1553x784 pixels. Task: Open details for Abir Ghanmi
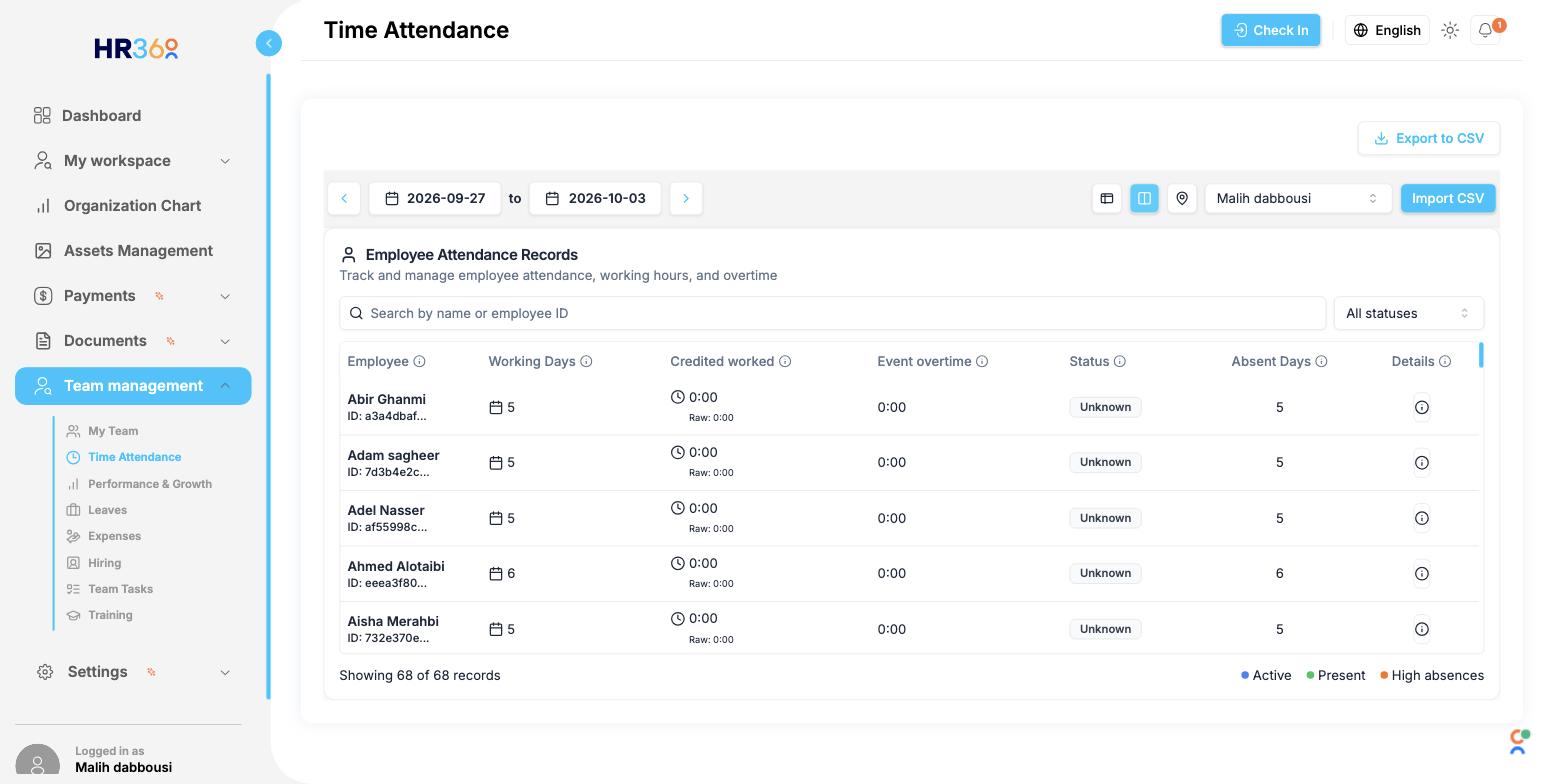(x=1422, y=407)
